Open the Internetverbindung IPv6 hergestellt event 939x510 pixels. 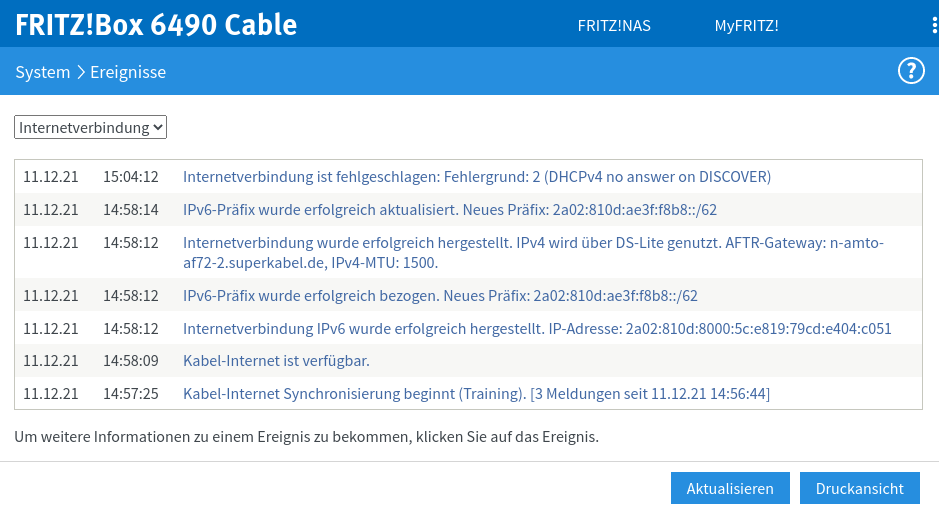click(537, 328)
